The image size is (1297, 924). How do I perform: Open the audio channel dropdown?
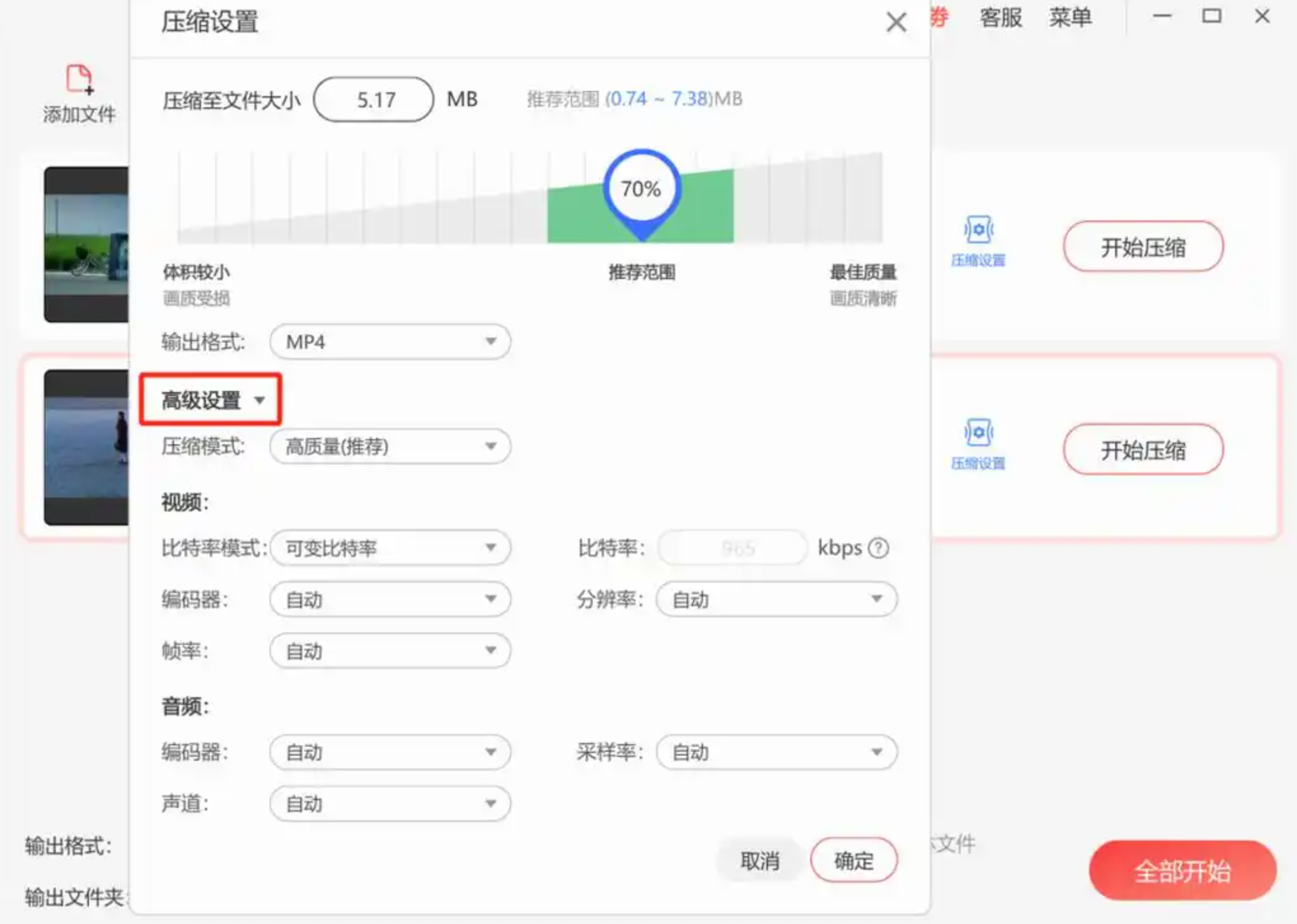click(x=390, y=804)
